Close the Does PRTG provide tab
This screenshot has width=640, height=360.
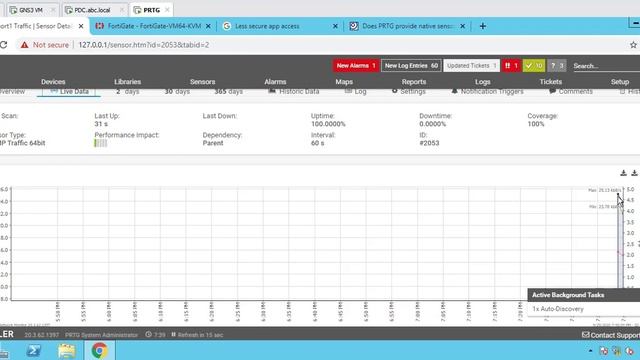pyautogui.click(x=462, y=26)
